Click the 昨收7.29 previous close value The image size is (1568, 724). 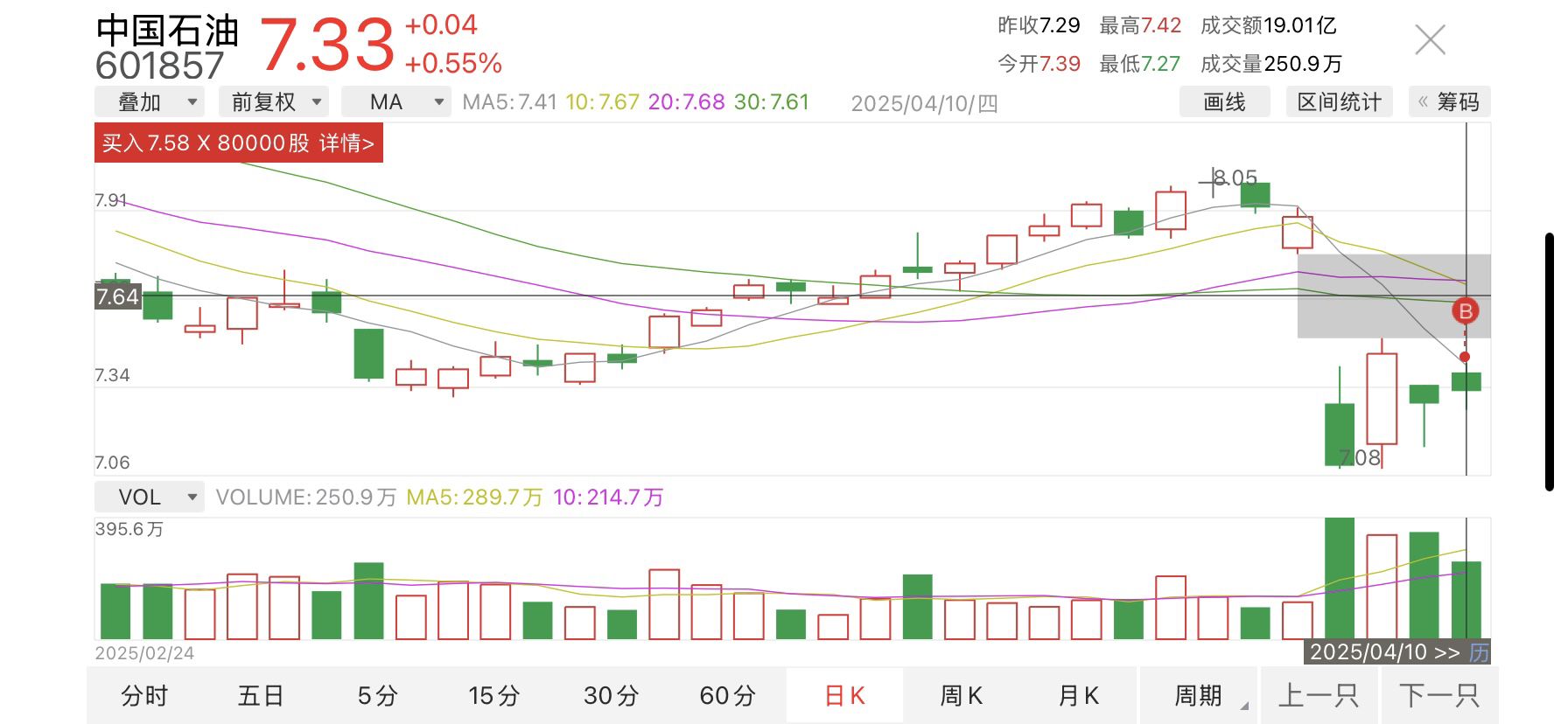(1039, 25)
